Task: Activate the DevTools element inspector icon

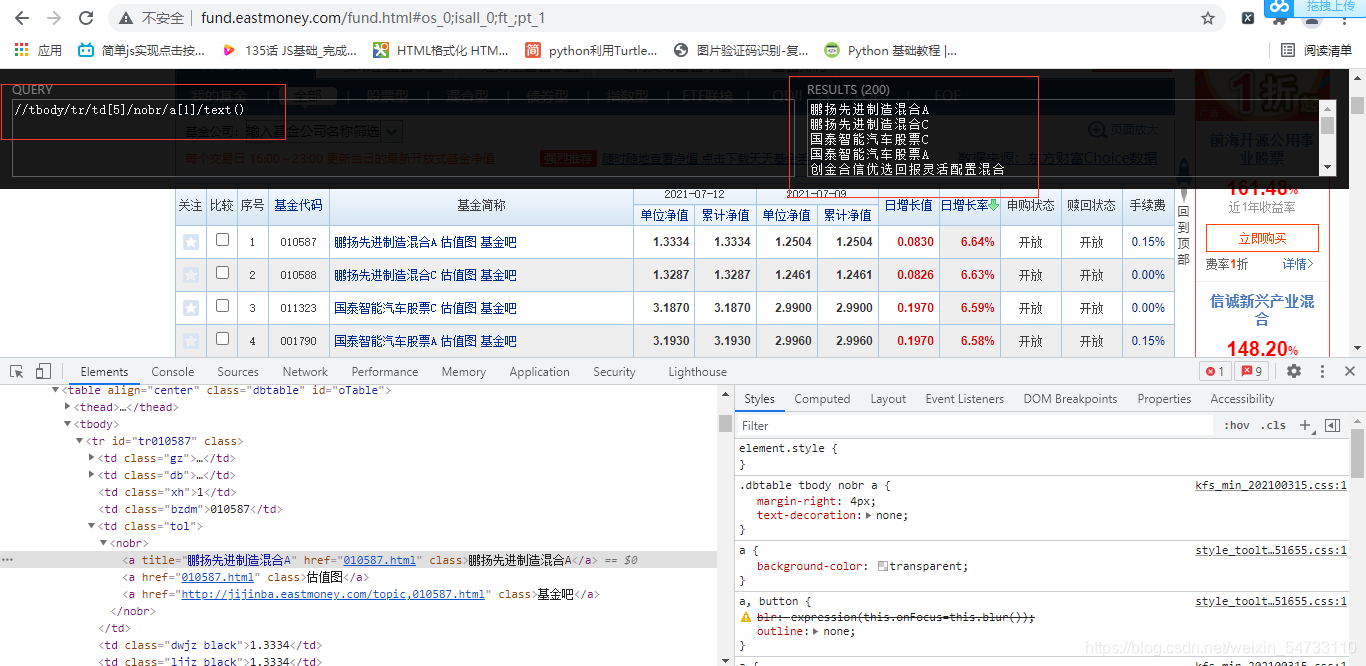Action: (x=17, y=371)
